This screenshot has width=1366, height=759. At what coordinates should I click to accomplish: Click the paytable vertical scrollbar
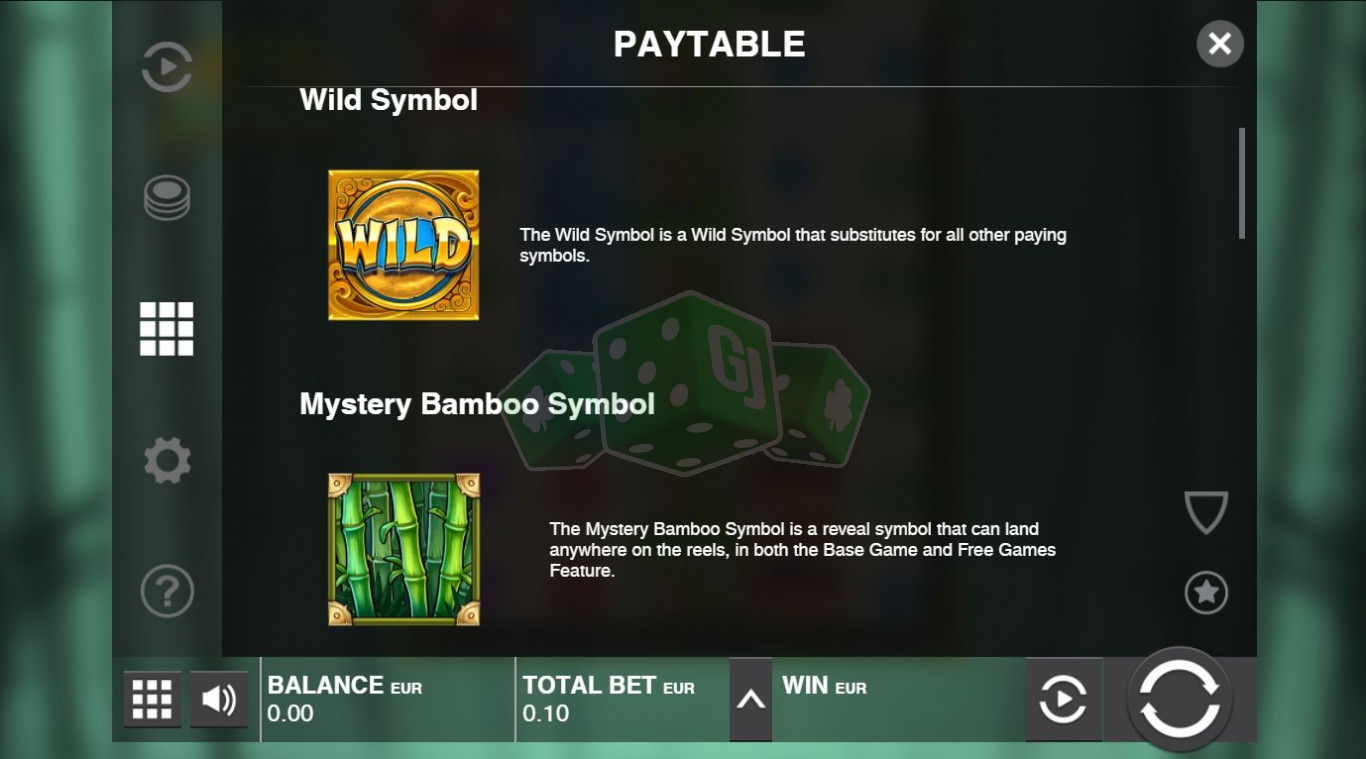tap(1242, 183)
